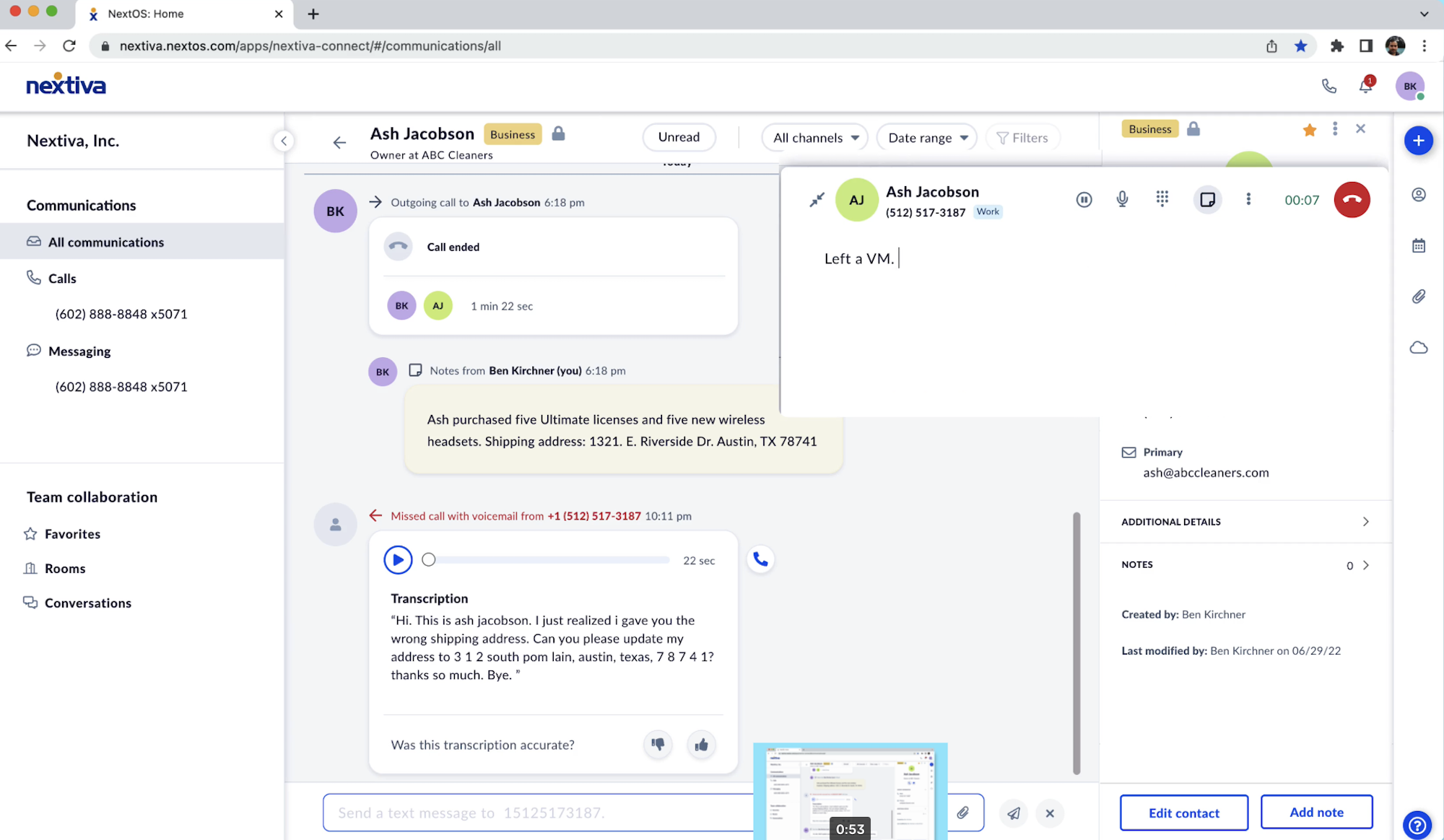Open attachments paperclip in right rail
1444x840 pixels.
(1418, 297)
